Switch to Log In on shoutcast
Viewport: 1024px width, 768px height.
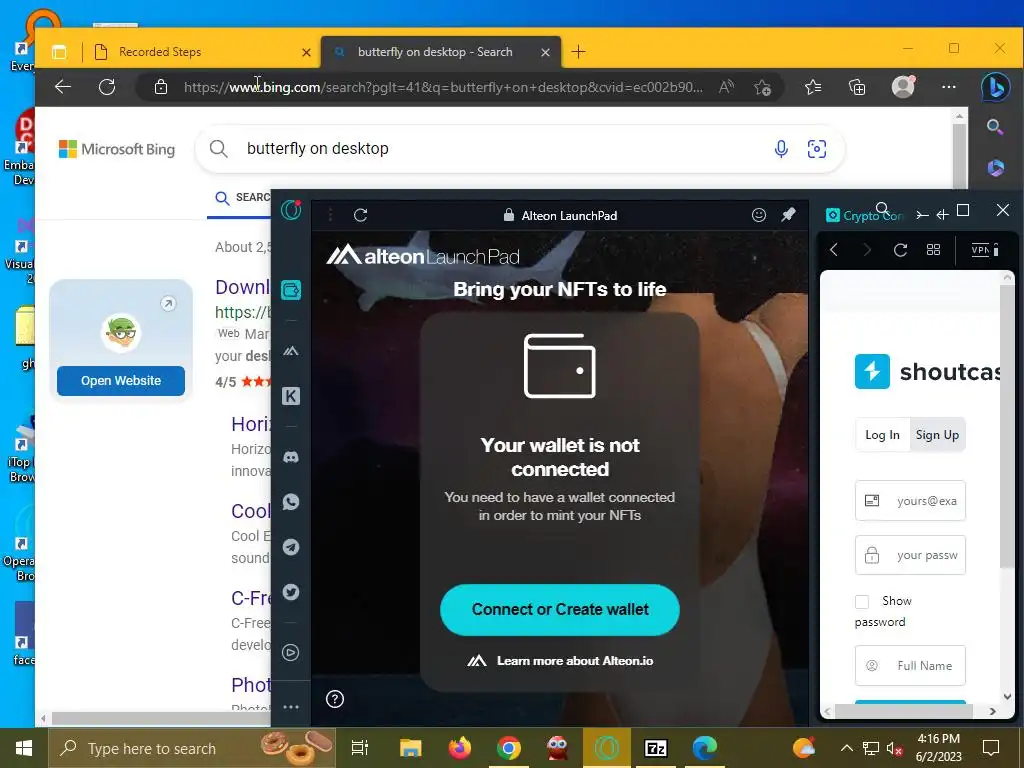[882, 435]
